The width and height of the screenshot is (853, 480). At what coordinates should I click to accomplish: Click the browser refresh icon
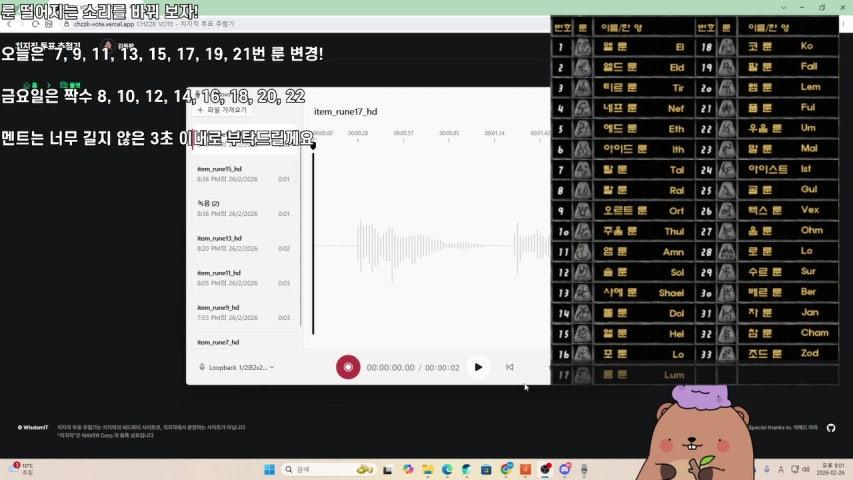tap(35, 24)
